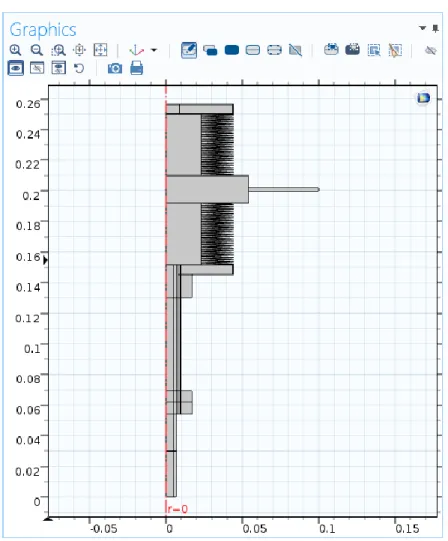448x541 pixels.
Task: Click the Zoom Extents icon
Action: (x=100, y=50)
